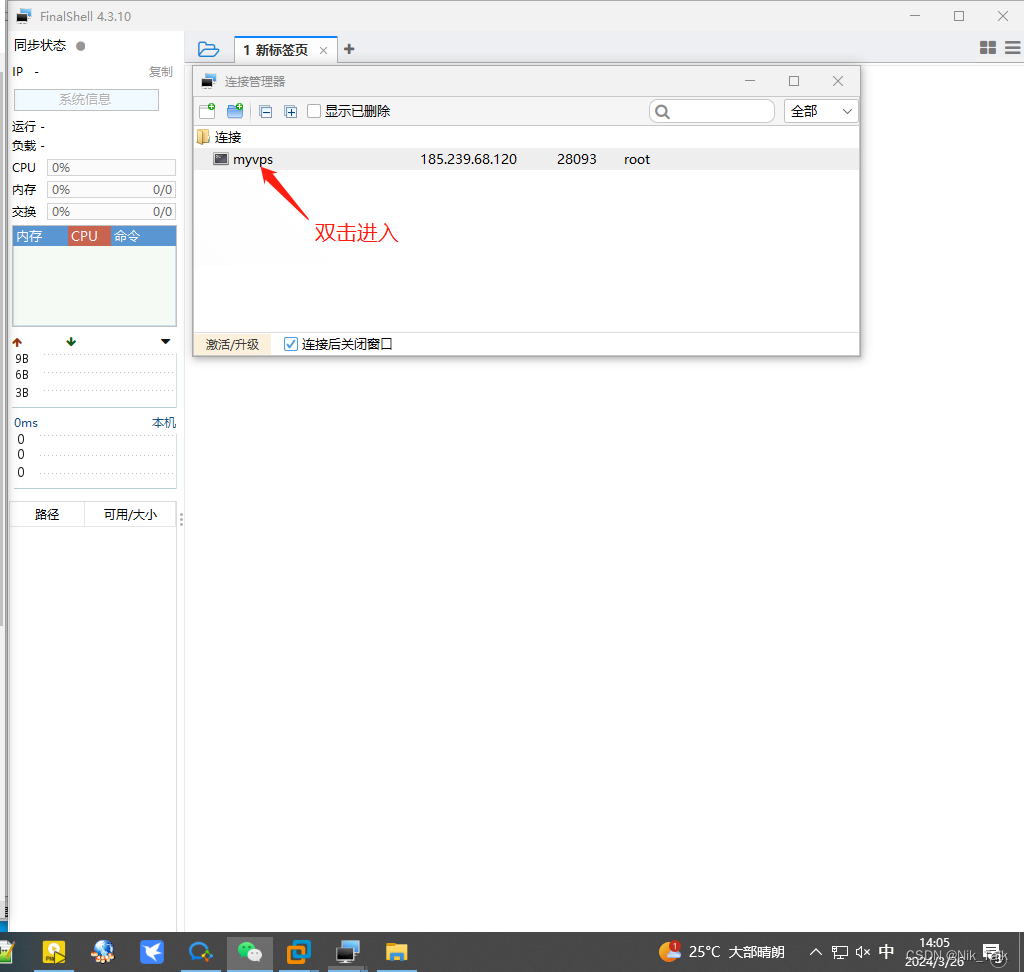Expand all connection groups with the plus icon
1024x972 pixels.
click(291, 111)
